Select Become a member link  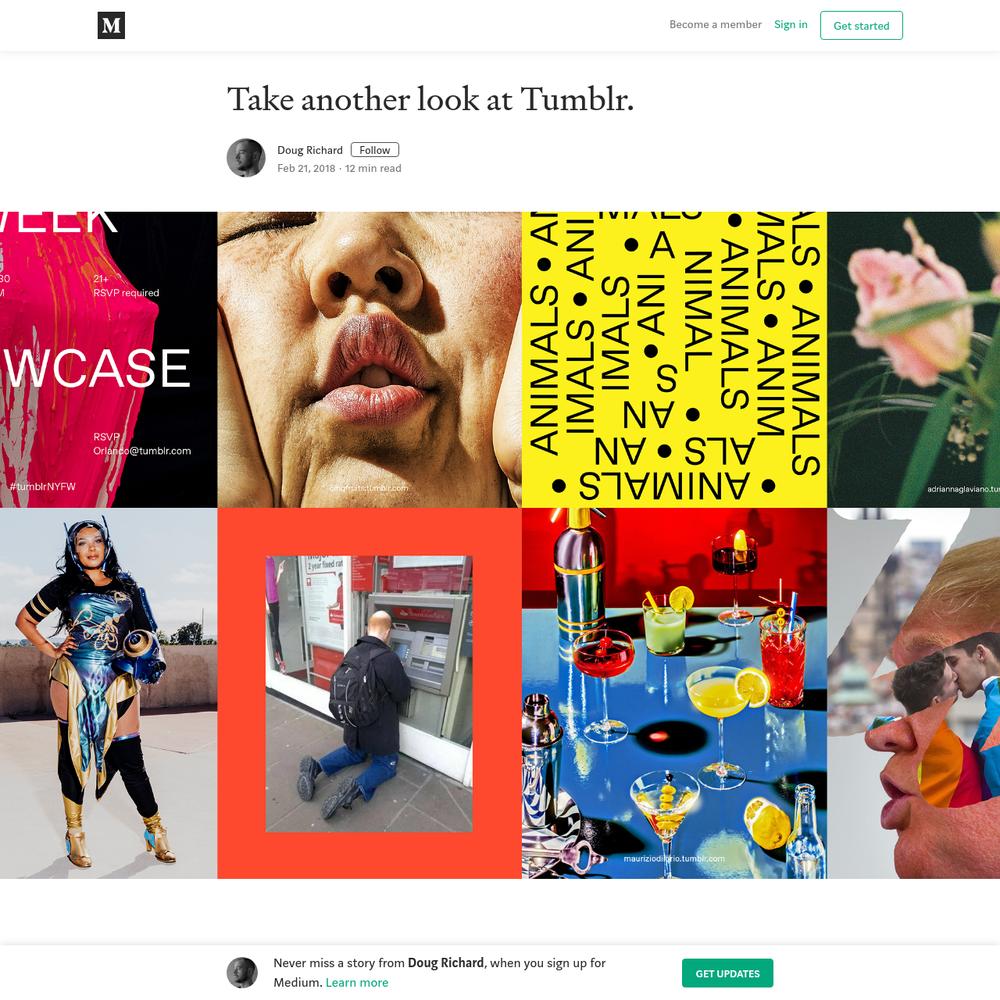click(x=716, y=24)
